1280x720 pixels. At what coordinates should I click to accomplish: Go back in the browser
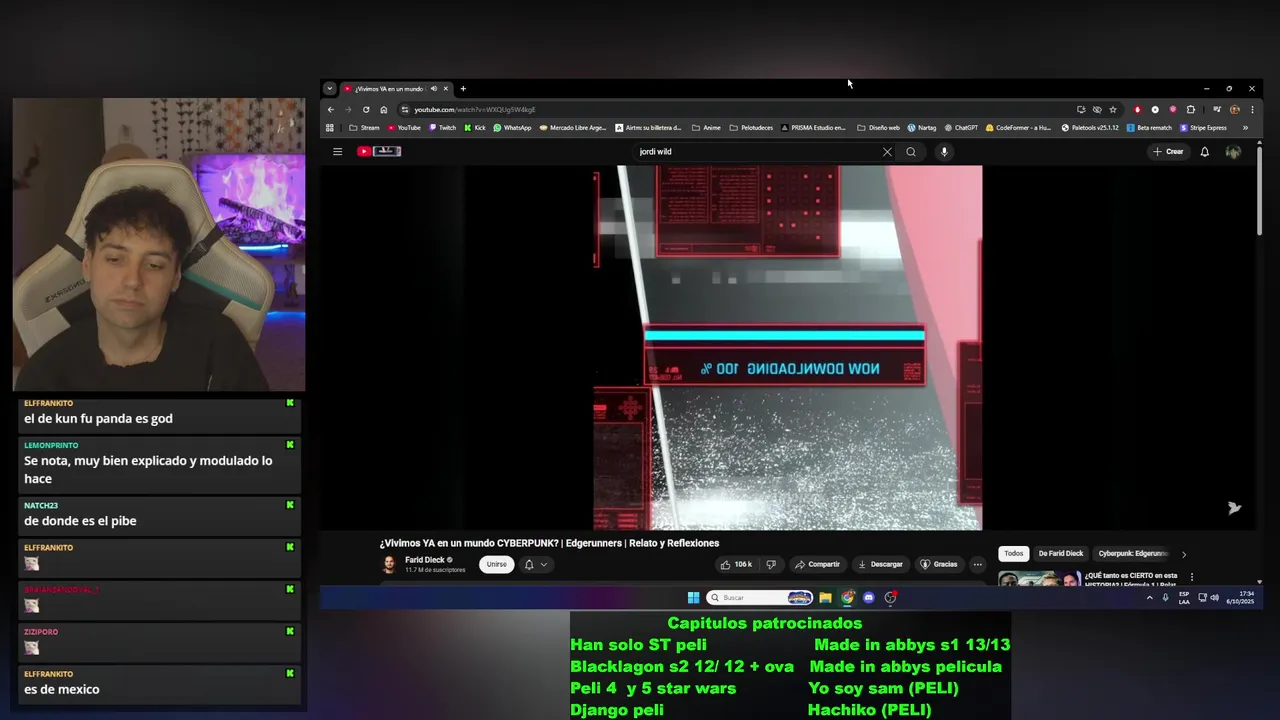tap(331, 110)
